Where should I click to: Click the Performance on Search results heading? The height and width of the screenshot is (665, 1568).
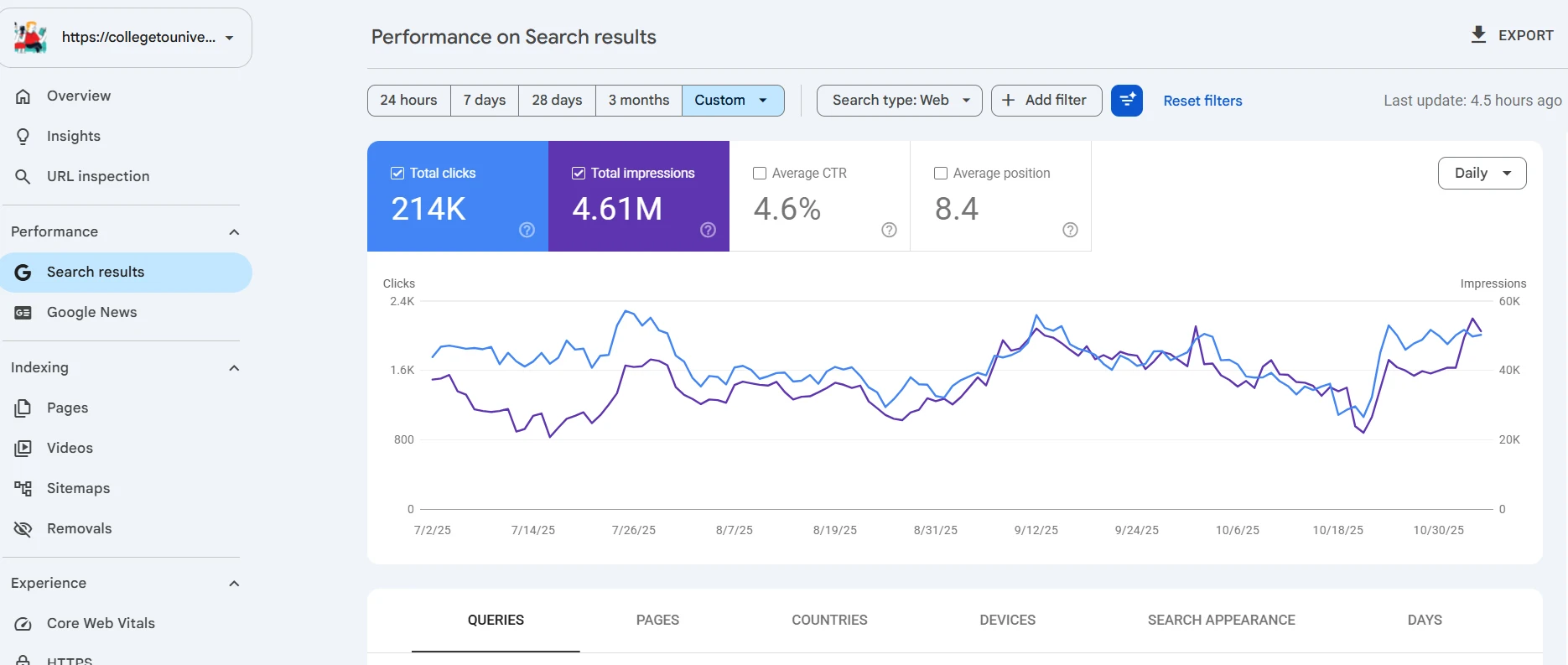(514, 37)
